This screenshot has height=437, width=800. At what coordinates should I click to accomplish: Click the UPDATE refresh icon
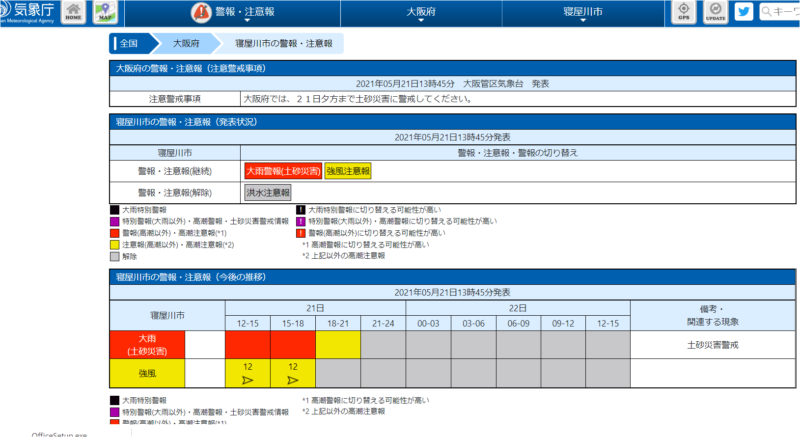pyautogui.click(x=714, y=13)
